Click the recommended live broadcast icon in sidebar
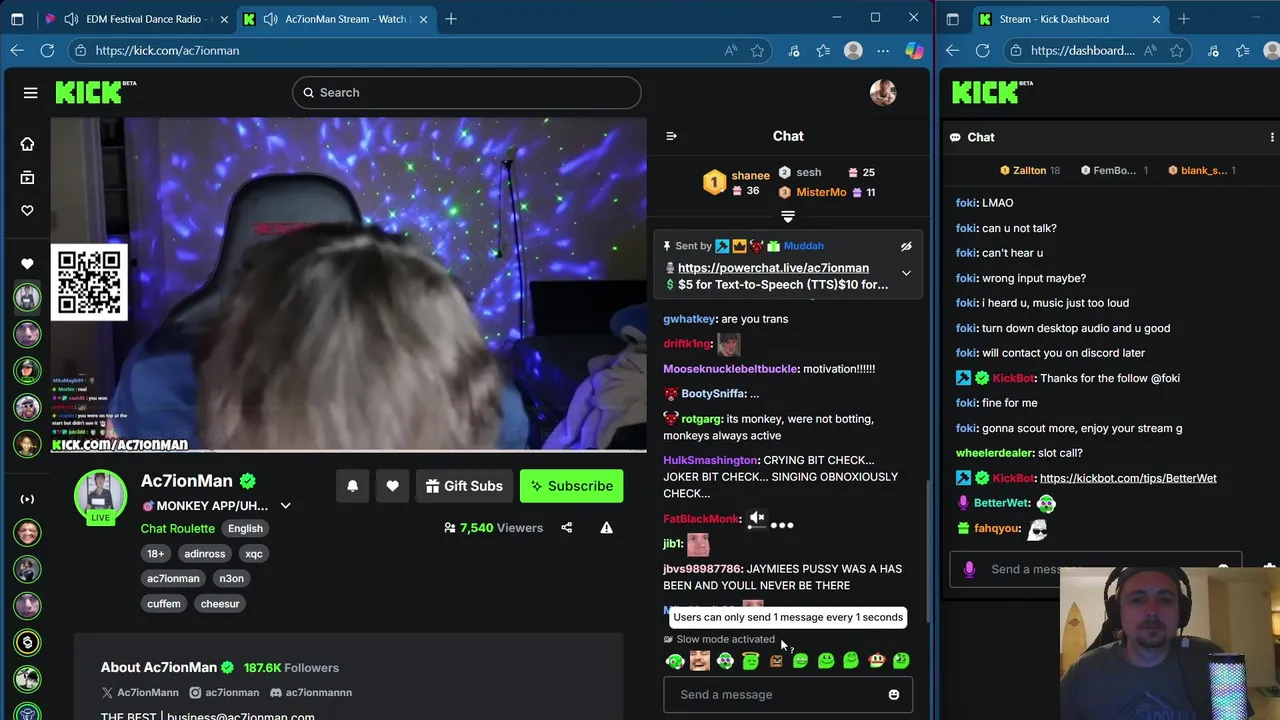Image resolution: width=1280 pixels, height=720 pixels. pyautogui.click(x=27, y=499)
